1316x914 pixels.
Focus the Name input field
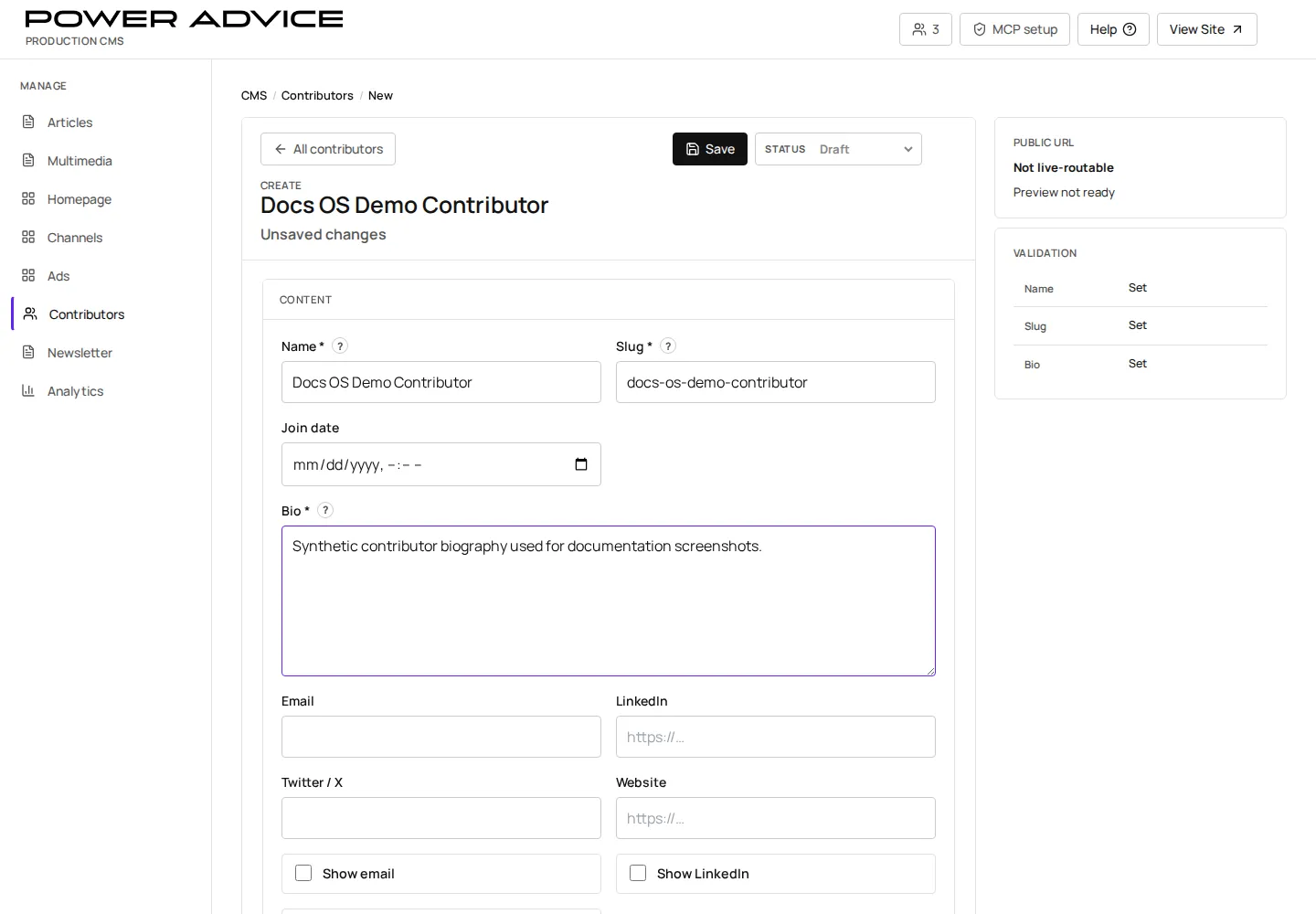[x=441, y=382]
